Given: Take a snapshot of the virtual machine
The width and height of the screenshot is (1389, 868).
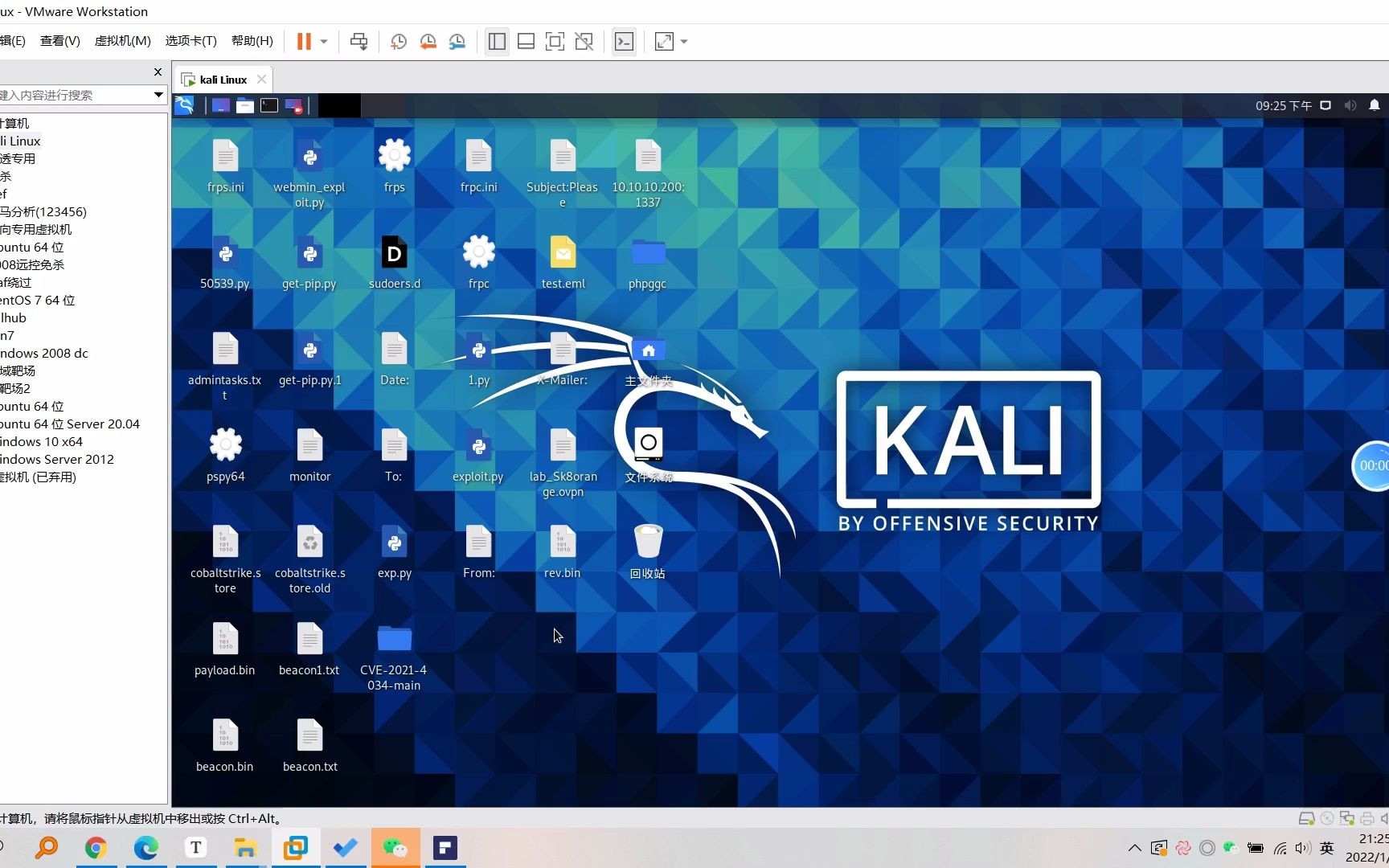Looking at the screenshot, I should point(399,41).
